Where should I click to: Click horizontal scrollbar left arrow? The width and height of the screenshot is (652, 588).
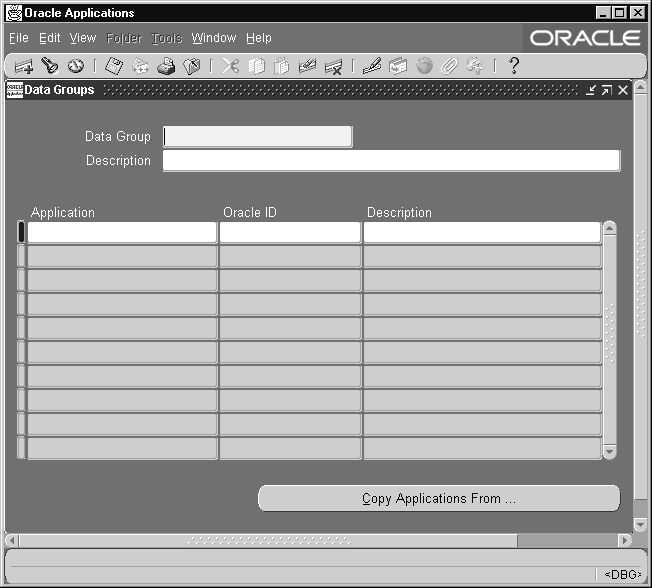(12, 541)
